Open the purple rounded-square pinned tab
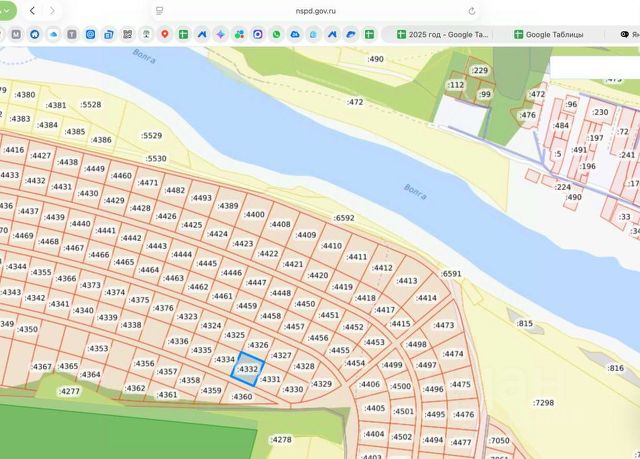Viewport: 640px width, 459px height. (x=258, y=35)
